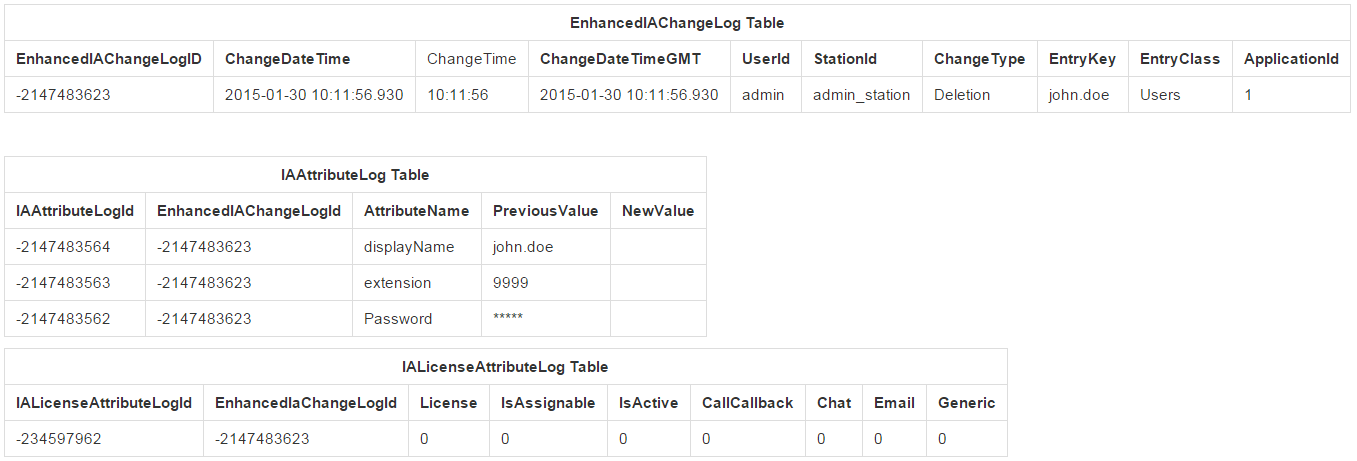1357x461 pixels.
Task: Select the AttributeName column header
Action: (416, 211)
